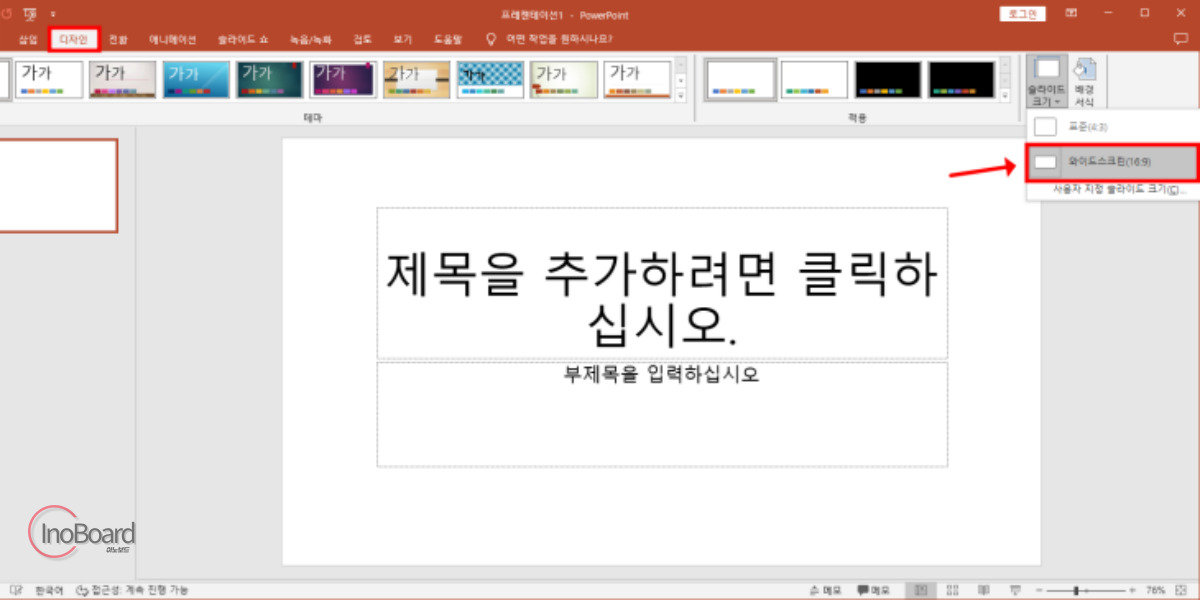Apply the blue diamond-pattern theme thumbnail
The image size is (1200, 600).
(490, 79)
